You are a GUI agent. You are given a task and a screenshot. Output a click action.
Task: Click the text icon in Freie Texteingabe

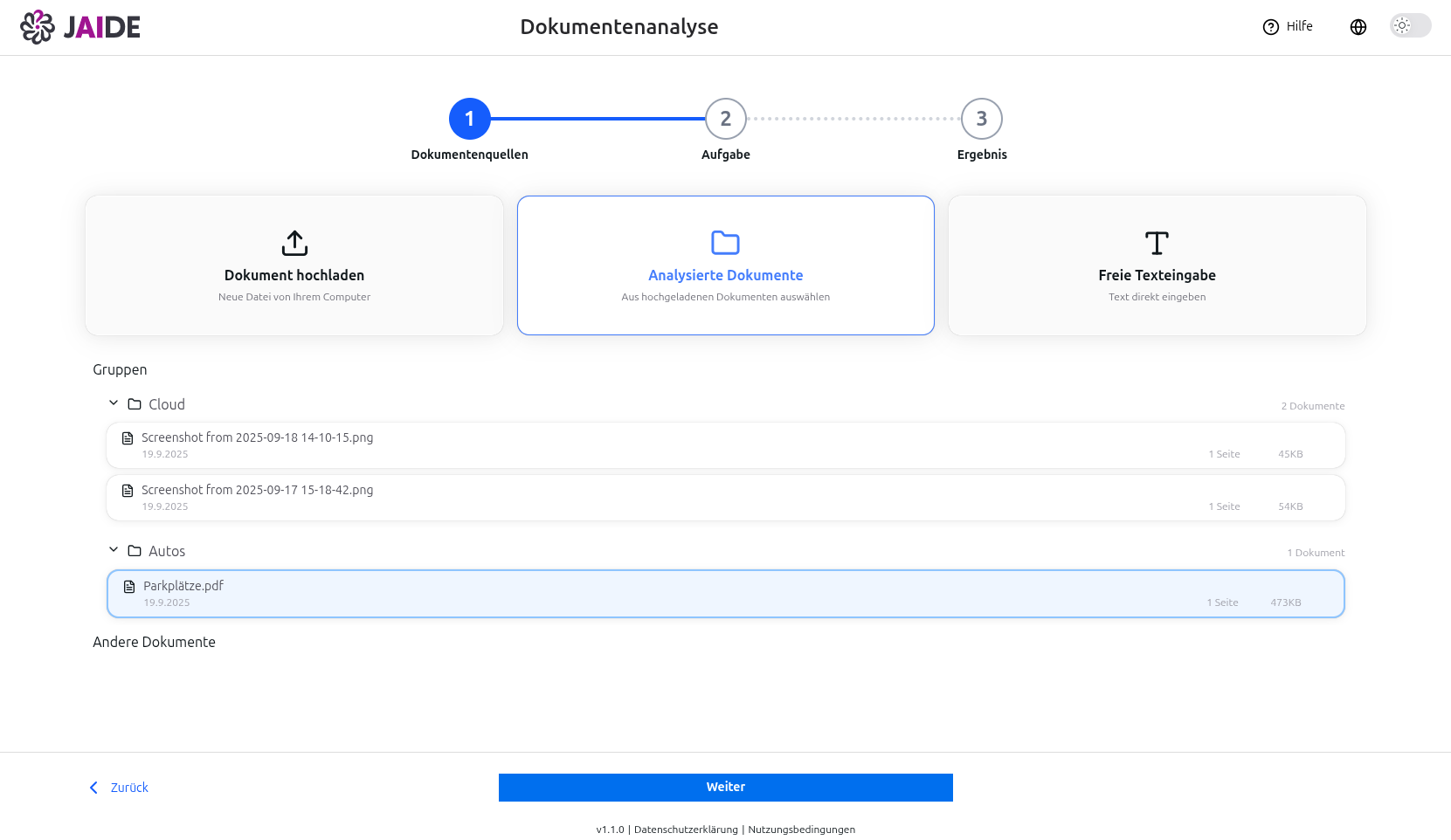coord(1157,243)
